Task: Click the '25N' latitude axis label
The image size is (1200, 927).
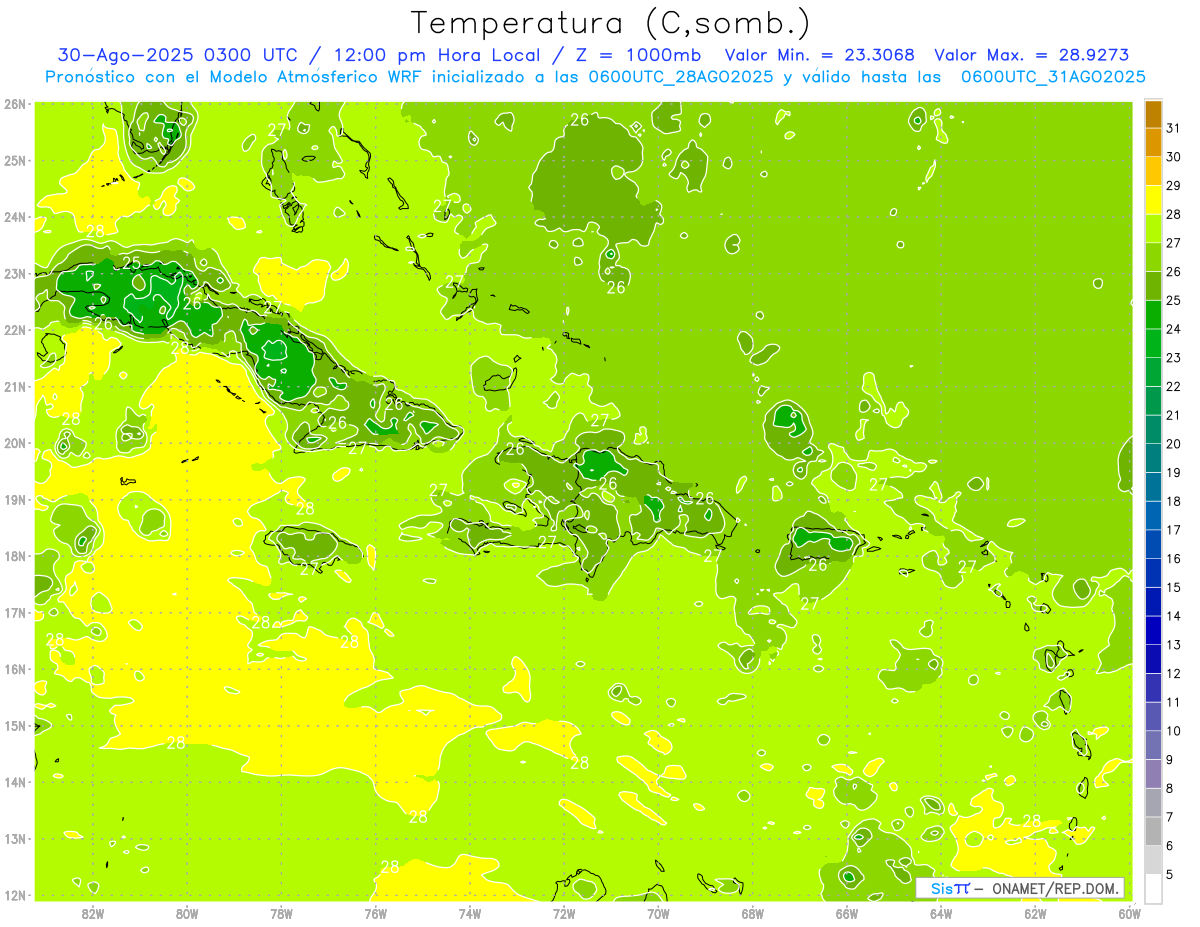Action: (x=15, y=160)
